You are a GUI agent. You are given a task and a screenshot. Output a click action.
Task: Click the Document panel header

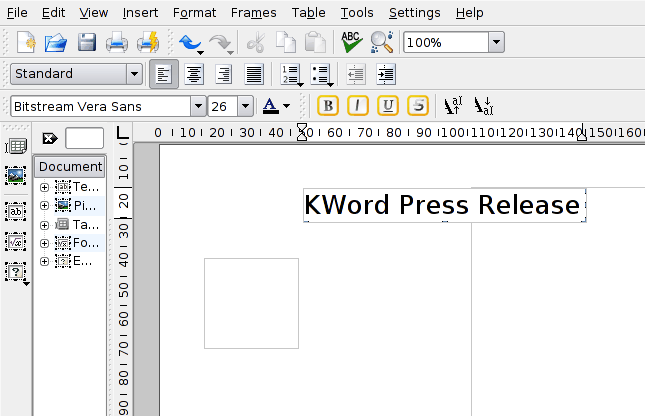pos(70,166)
